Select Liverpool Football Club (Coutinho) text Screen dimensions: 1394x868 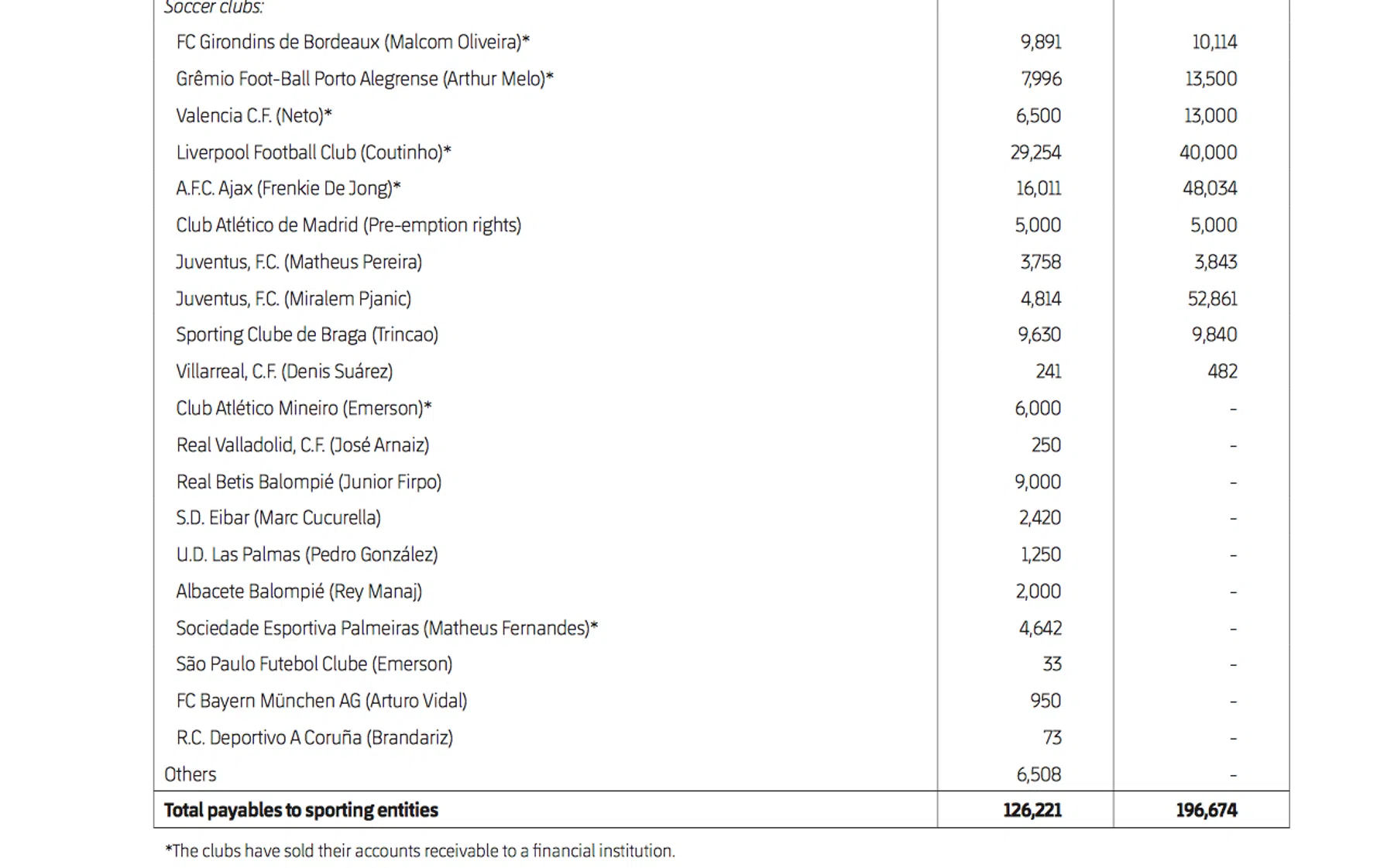tap(314, 153)
